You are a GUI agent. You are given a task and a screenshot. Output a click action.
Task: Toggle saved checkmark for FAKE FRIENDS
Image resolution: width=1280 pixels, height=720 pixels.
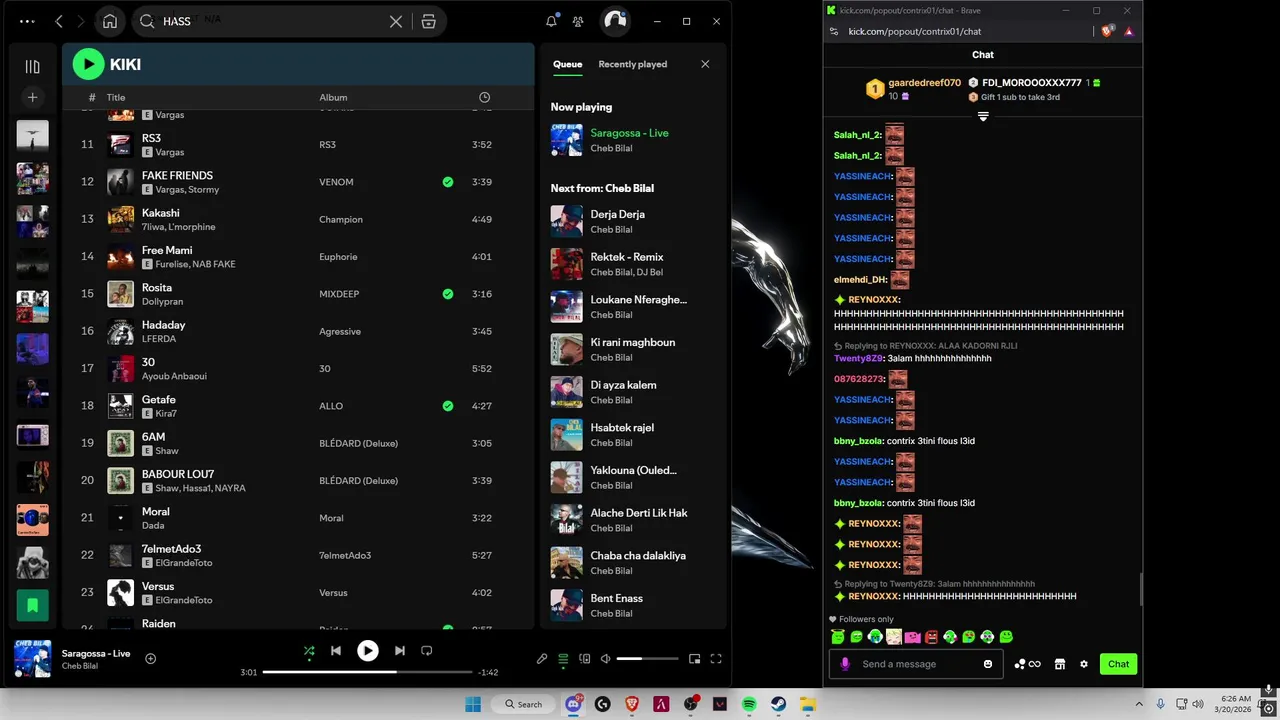(x=448, y=182)
